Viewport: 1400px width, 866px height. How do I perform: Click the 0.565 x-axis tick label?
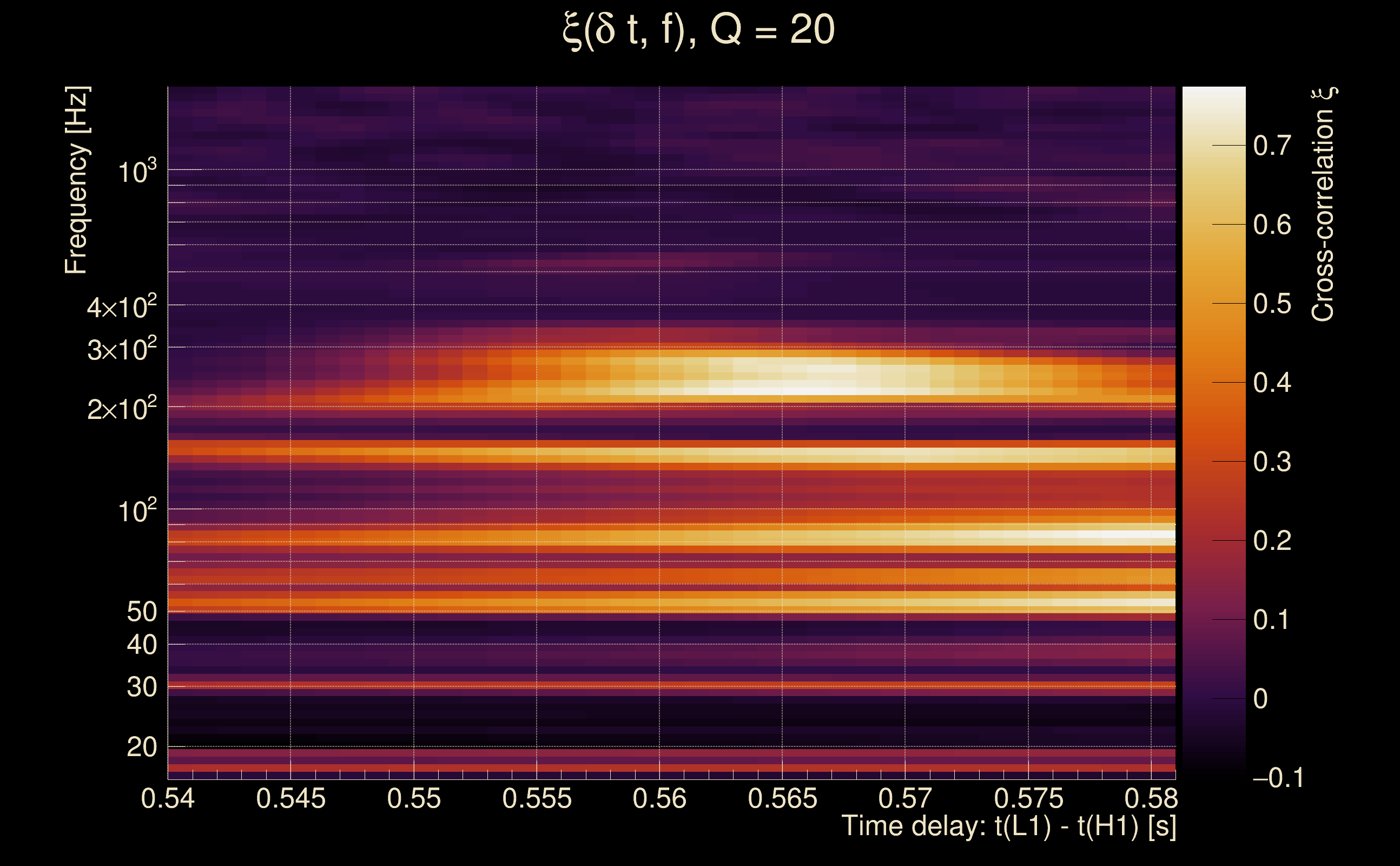[x=782, y=799]
